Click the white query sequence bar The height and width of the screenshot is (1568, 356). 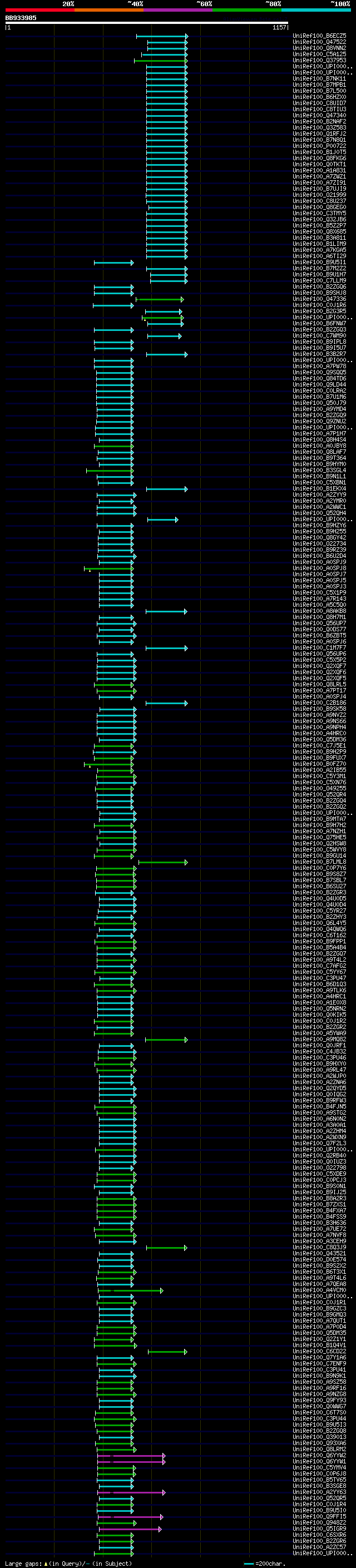coord(147,23)
